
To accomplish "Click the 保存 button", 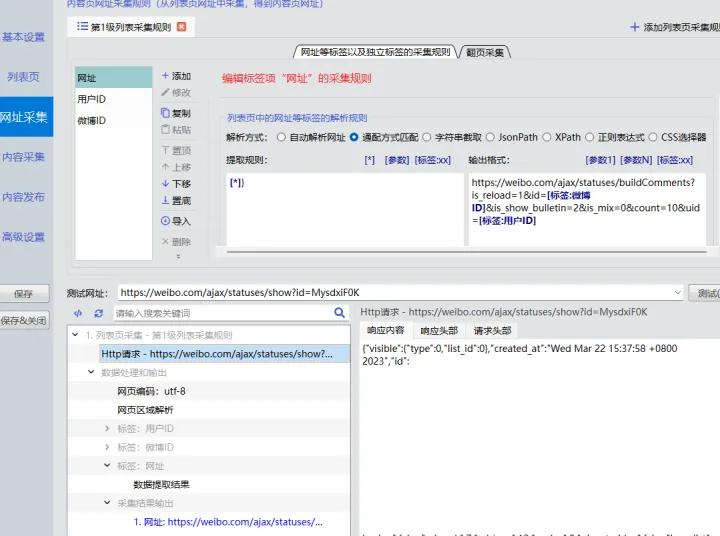I will click(x=24, y=293).
